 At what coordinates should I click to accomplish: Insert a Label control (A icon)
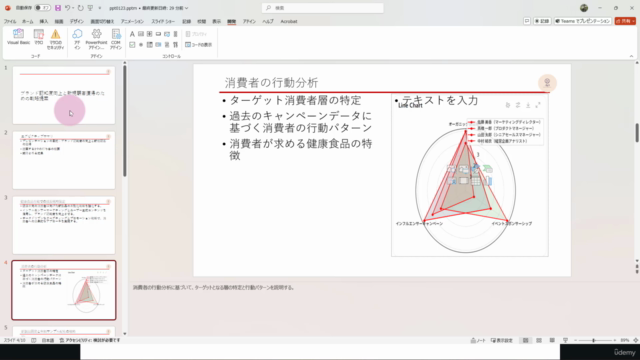(132, 34)
